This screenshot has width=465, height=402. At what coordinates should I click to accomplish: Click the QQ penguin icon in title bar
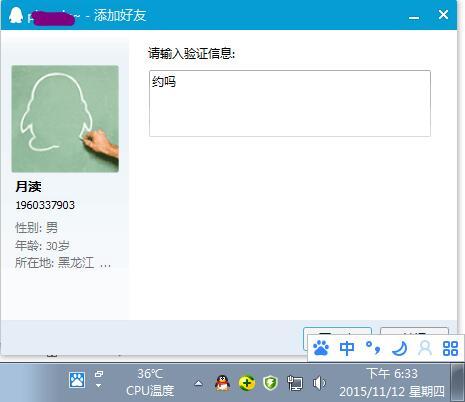[x=16, y=15]
